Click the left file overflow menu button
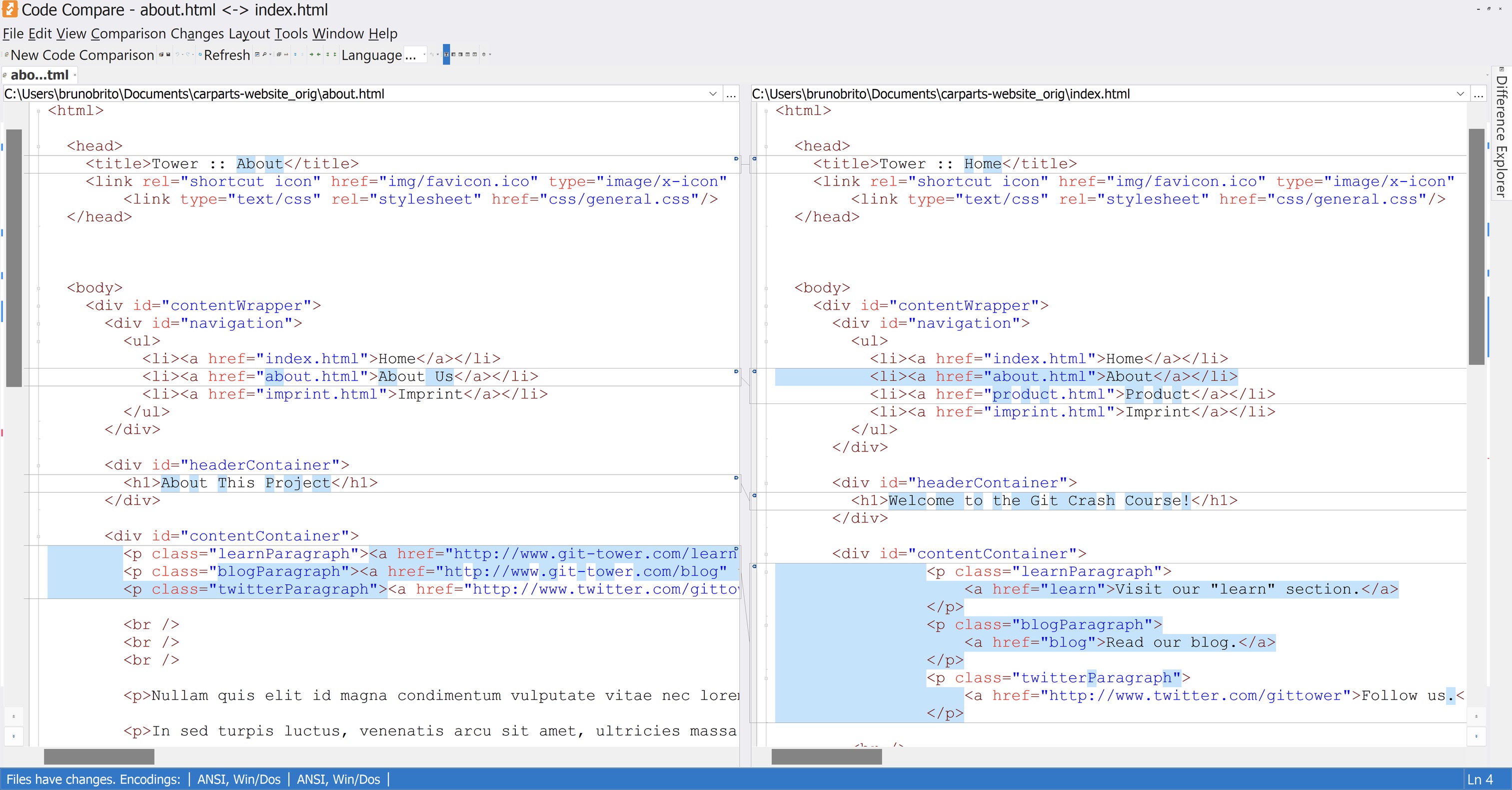Image resolution: width=1512 pixels, height=790 pixels. point(731,93)
